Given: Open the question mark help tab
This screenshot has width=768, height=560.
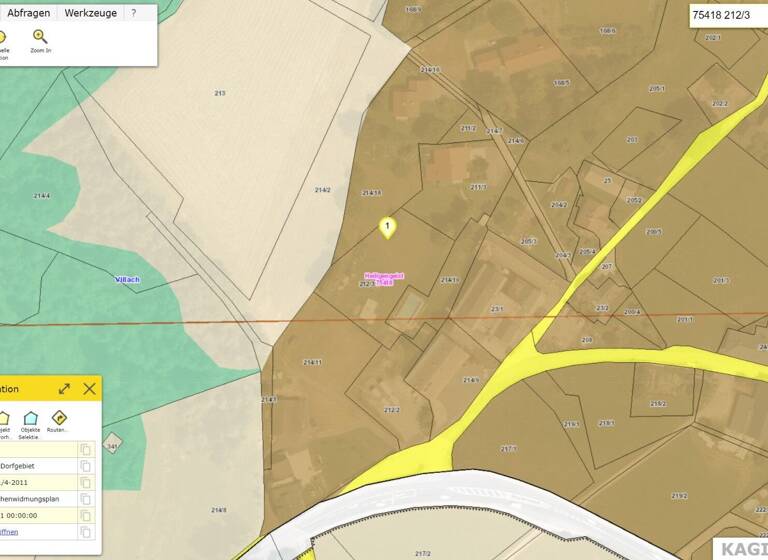Looking at the screenshot, I should [x=133, y=13].
